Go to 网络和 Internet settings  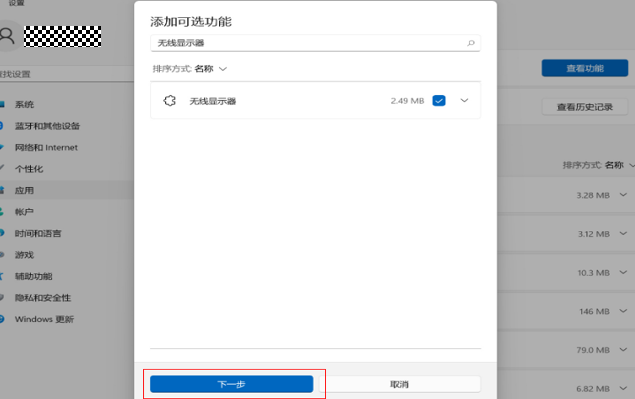pyautogui.click(x=46, y=147)
